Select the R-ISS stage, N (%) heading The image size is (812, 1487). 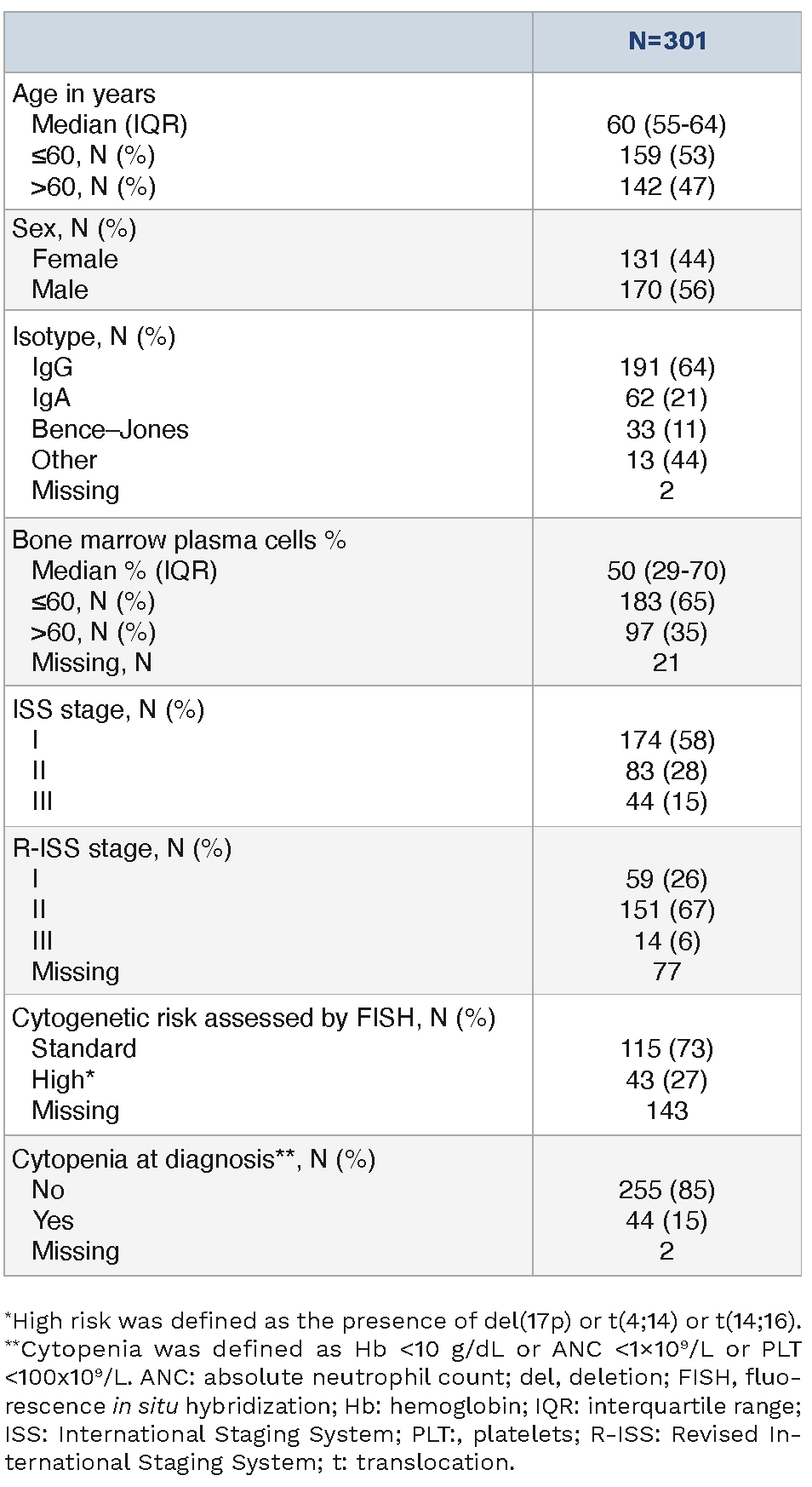[122, 848]
